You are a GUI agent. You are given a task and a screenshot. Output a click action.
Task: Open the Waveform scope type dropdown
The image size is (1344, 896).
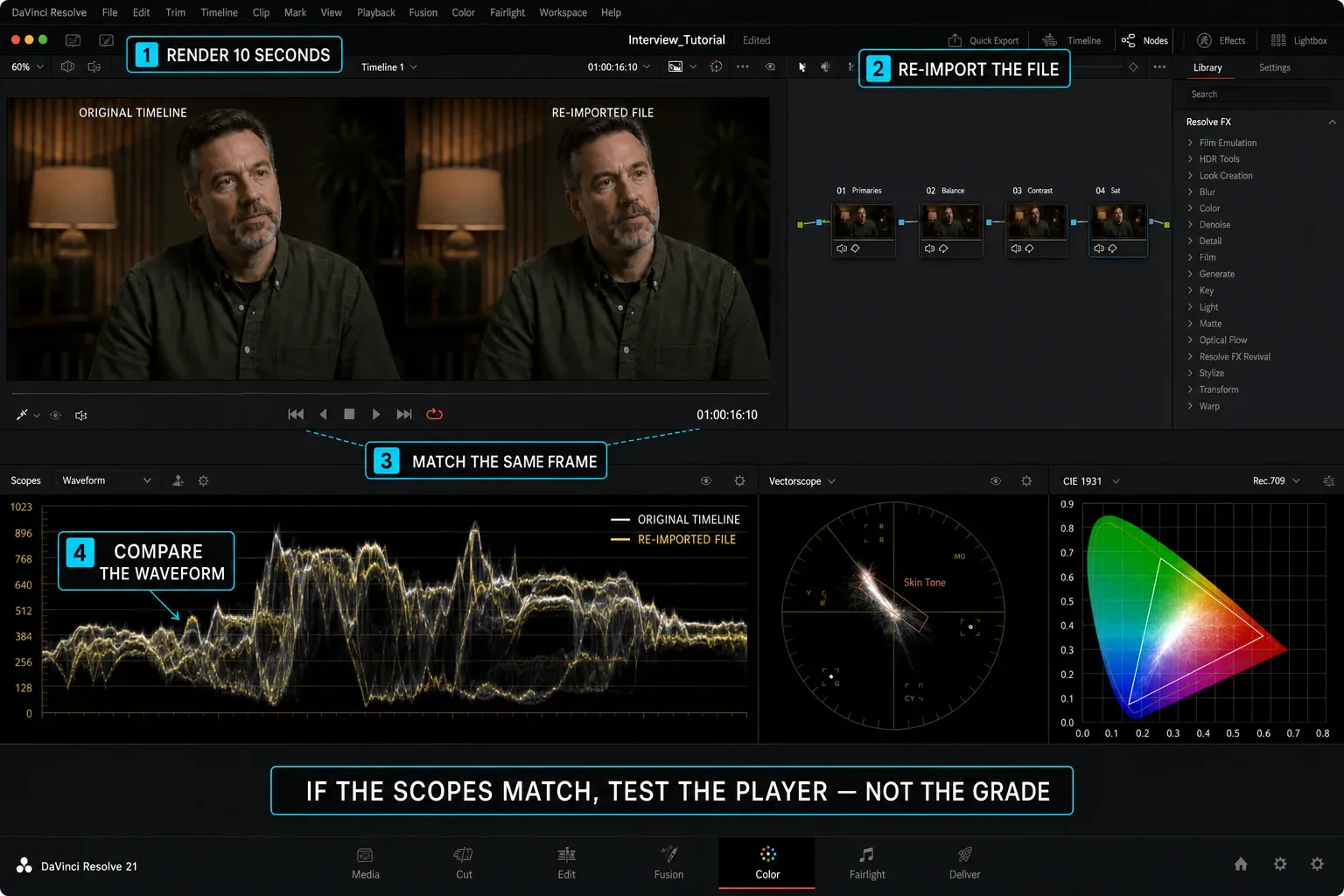107,480
